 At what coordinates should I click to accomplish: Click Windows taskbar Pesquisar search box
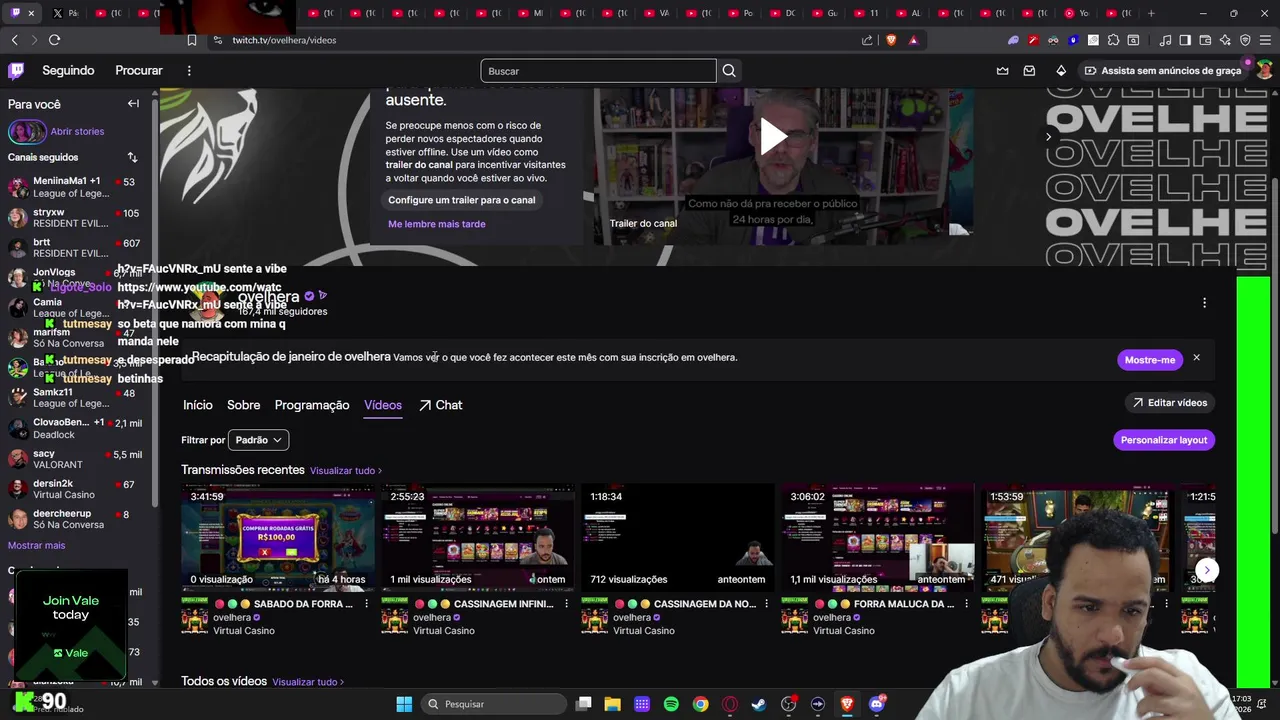click(493, 704)
